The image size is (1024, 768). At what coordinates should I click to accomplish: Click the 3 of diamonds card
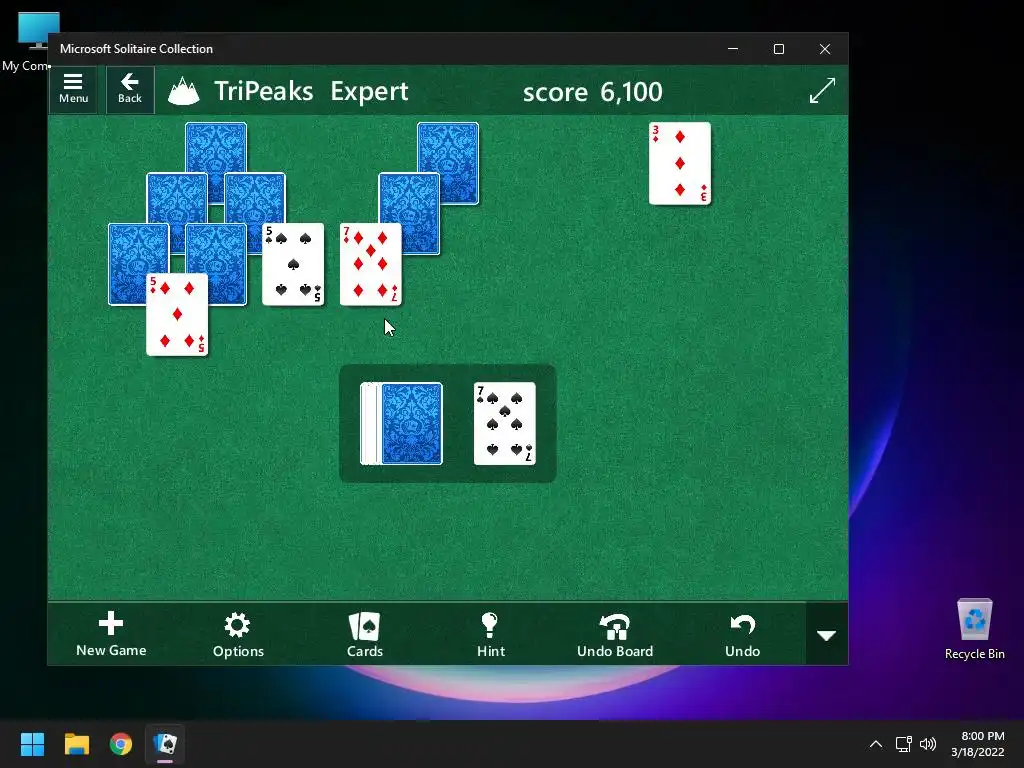tap(680, 163)
